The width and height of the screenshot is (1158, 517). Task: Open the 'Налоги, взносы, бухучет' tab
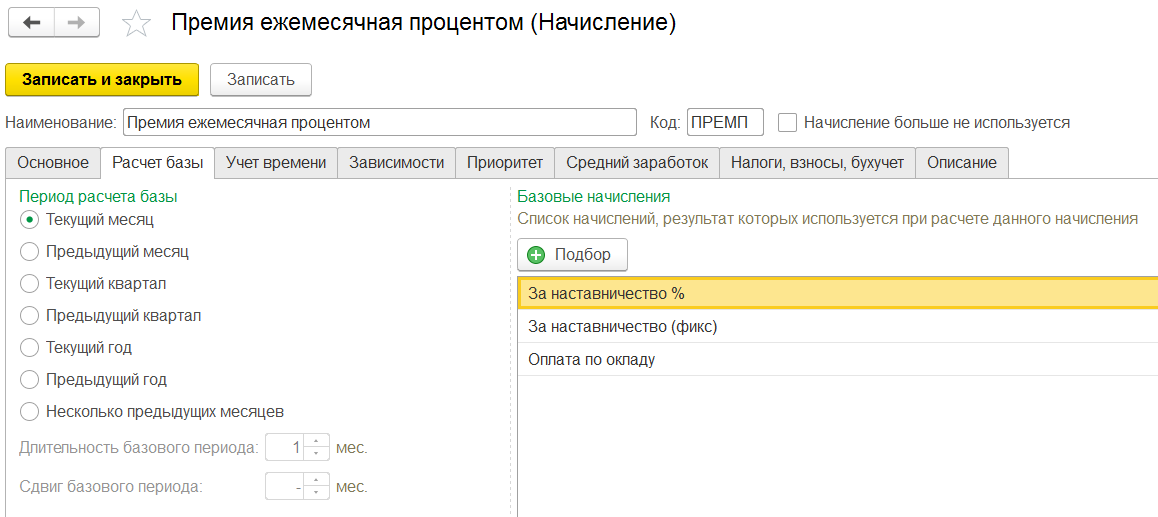(x=817, y=162)
